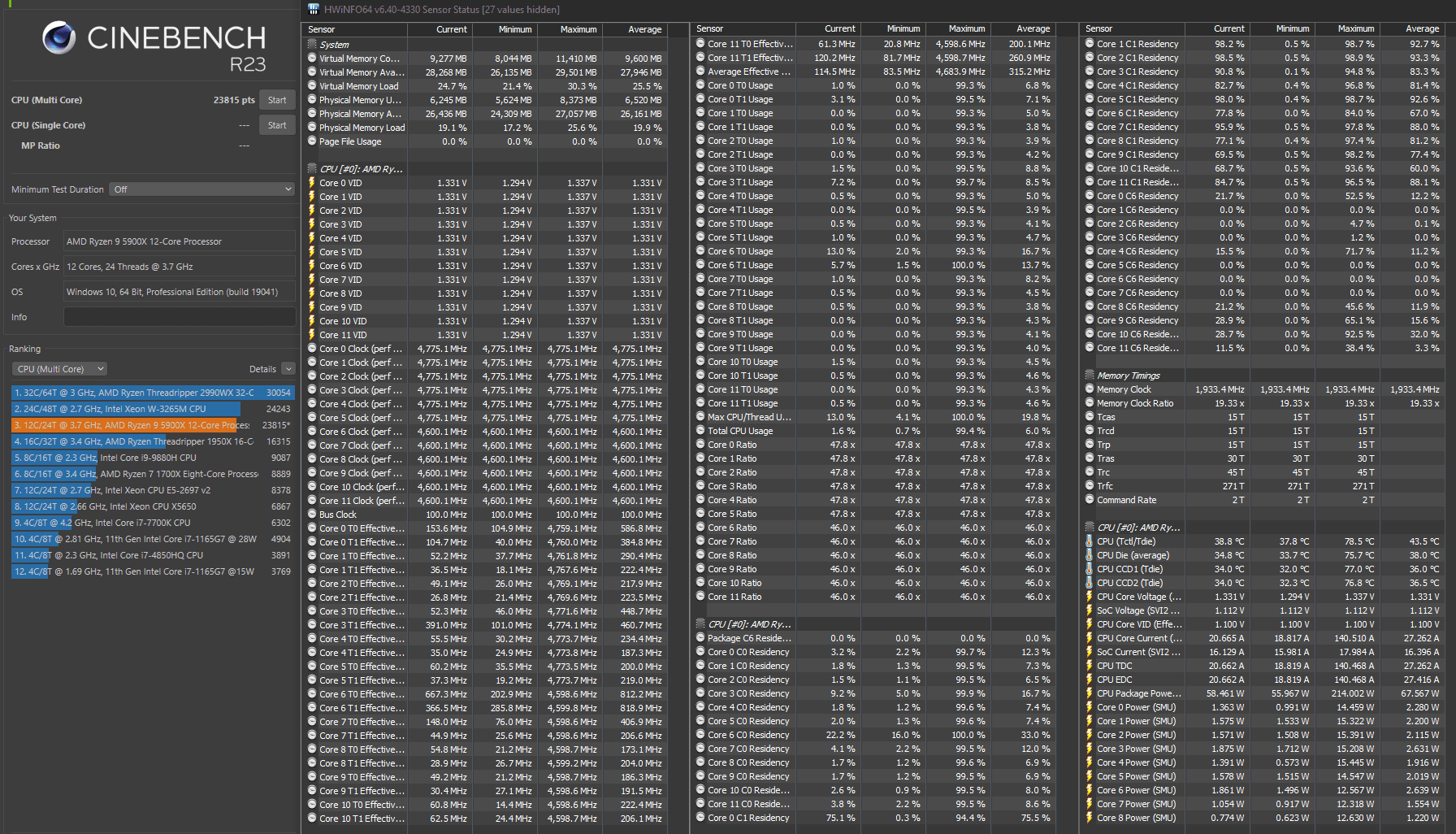Click the Core 0 Ratio sensor icon
The width and height of the screenshot is (1456, 834).
[x=700, y=445]
